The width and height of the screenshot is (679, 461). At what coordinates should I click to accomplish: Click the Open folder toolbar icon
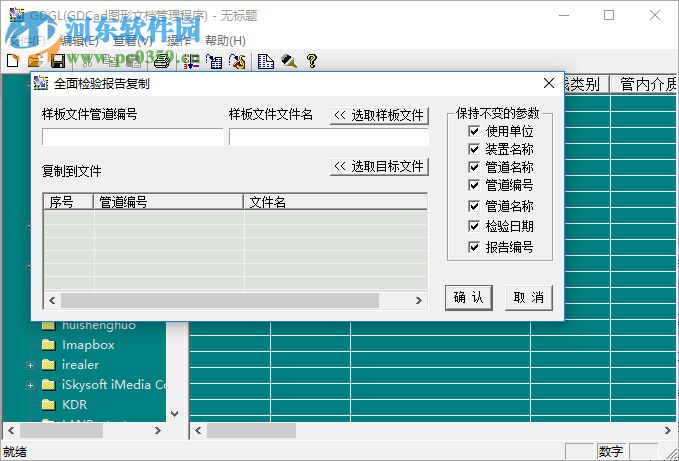point(35,61)
